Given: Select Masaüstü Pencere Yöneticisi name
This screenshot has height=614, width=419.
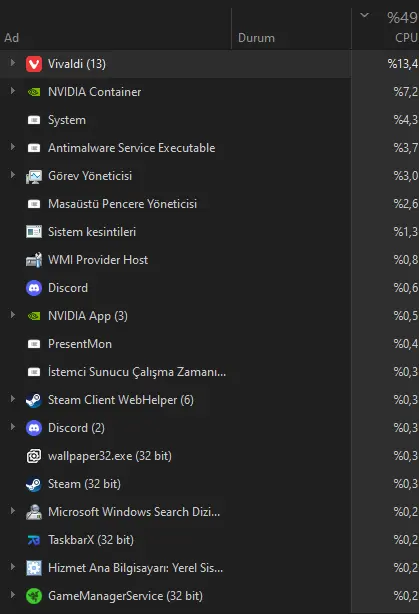Looking at the screenshot, I should pos(122,204).
